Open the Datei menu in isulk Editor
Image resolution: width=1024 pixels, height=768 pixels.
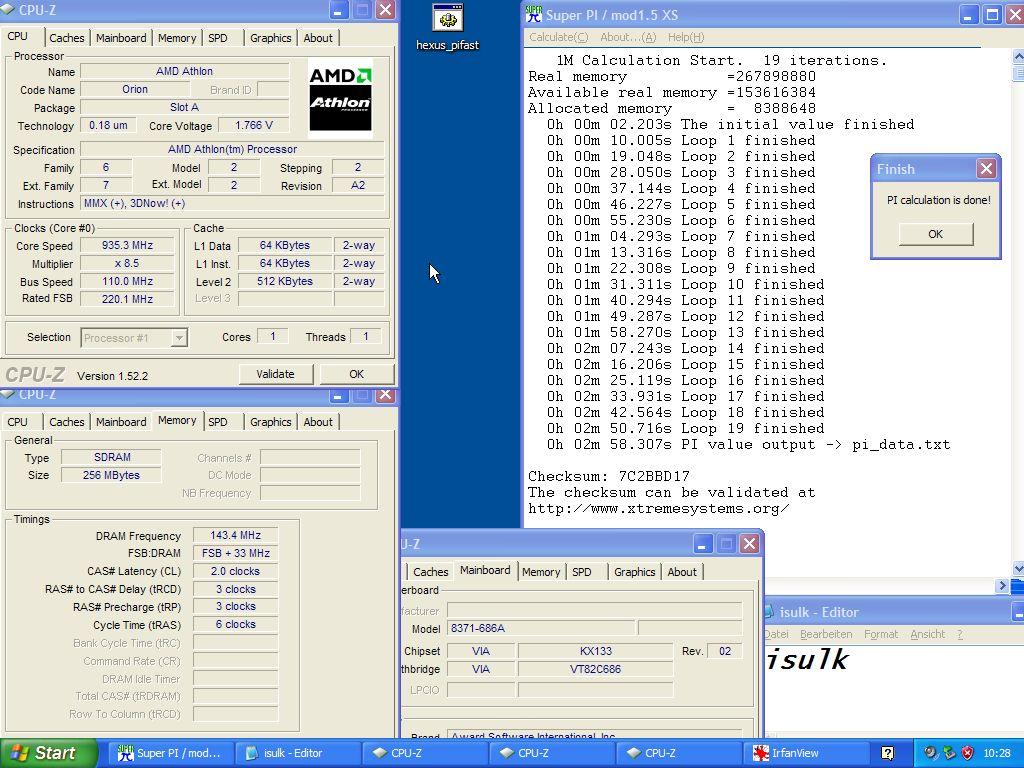point(776,634)
